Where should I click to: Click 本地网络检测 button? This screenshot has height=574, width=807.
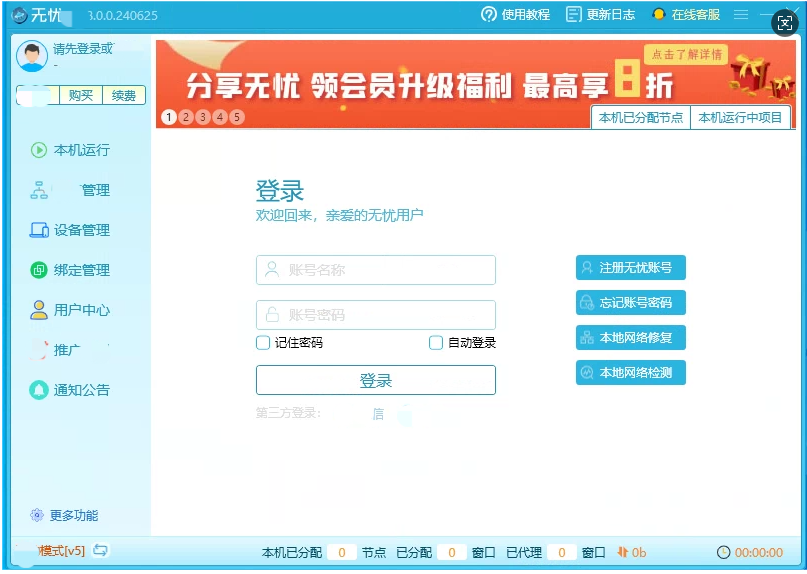[x=630, y=373]
